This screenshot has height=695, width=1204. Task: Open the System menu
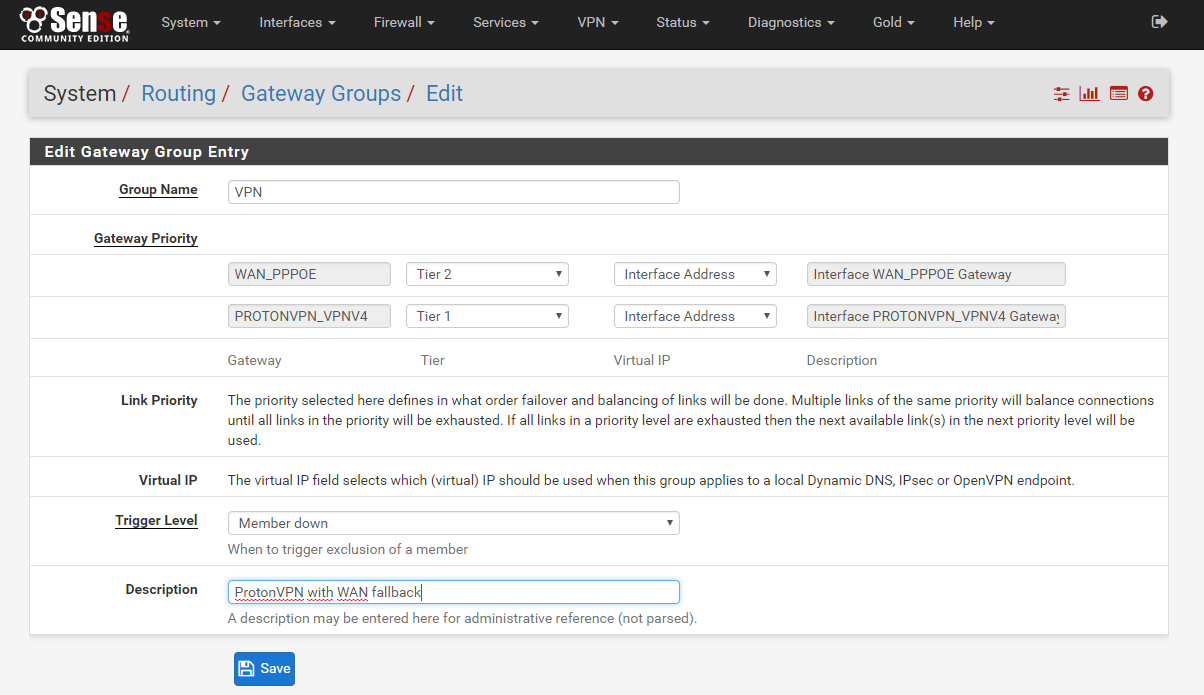tap(190, 22)
